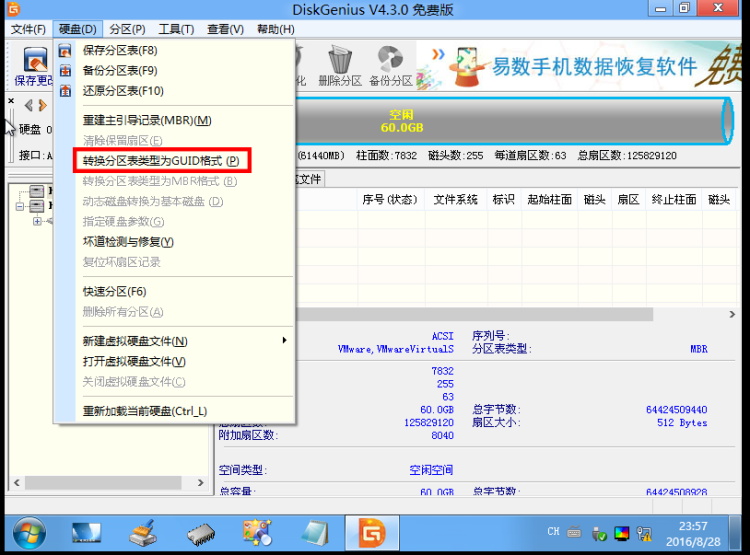Click the 64424509440 total bytes value

[676, 410]
